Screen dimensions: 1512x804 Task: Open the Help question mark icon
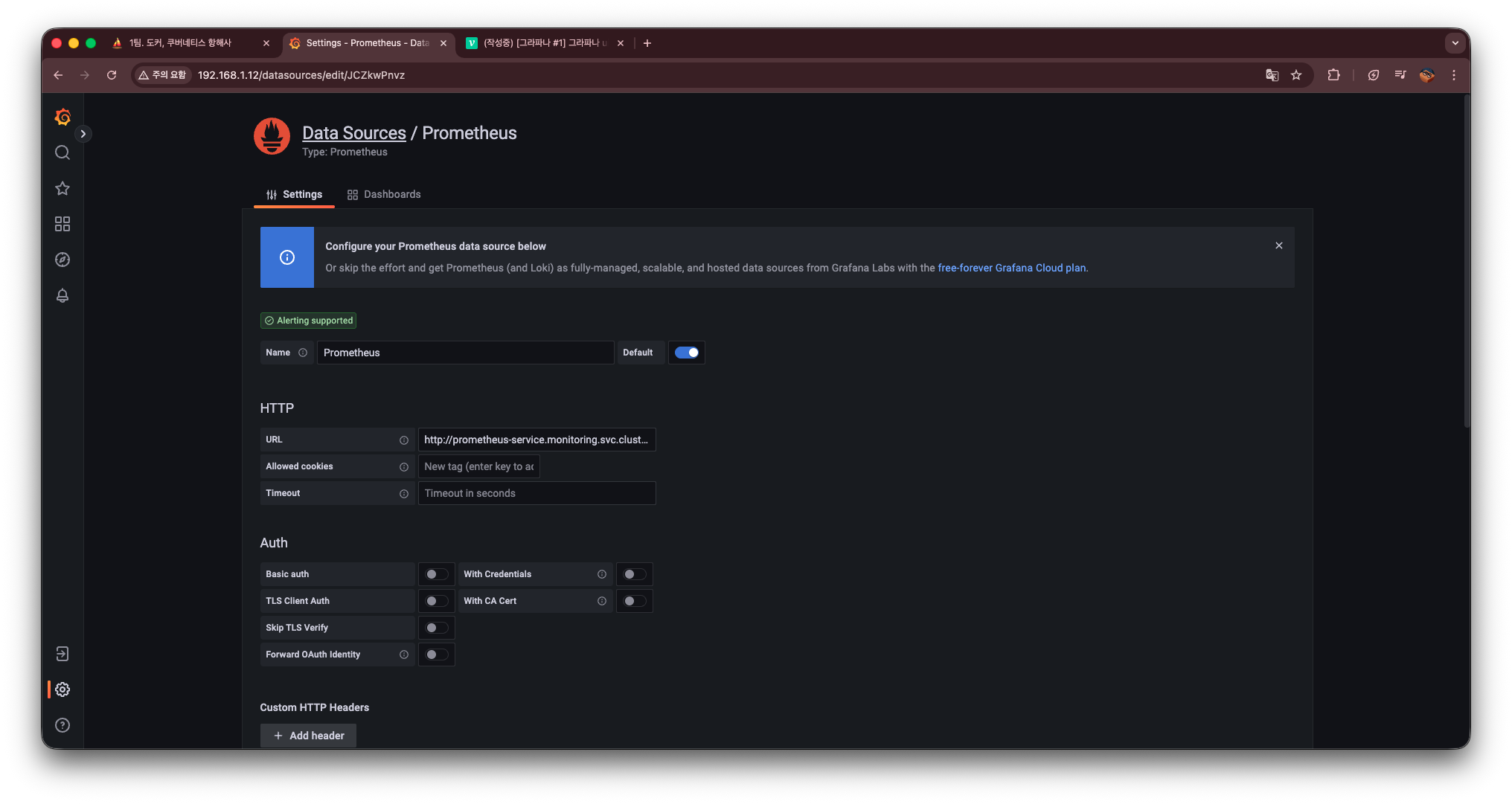(x=63, y=725)
